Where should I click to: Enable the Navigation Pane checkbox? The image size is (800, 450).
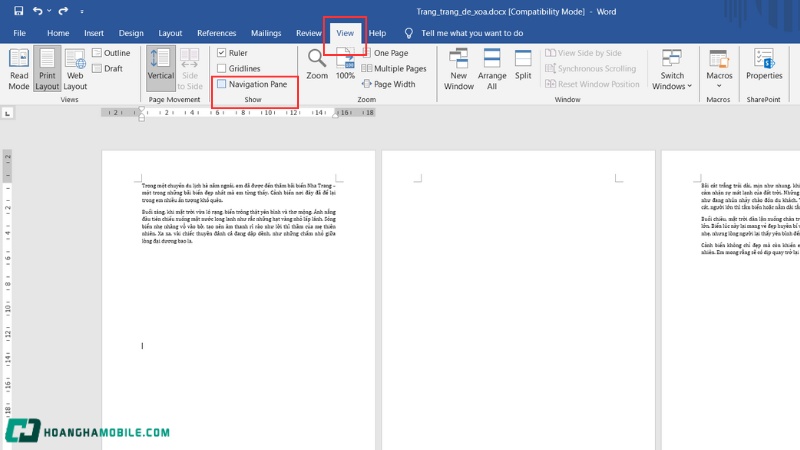(x=222, y=84)
